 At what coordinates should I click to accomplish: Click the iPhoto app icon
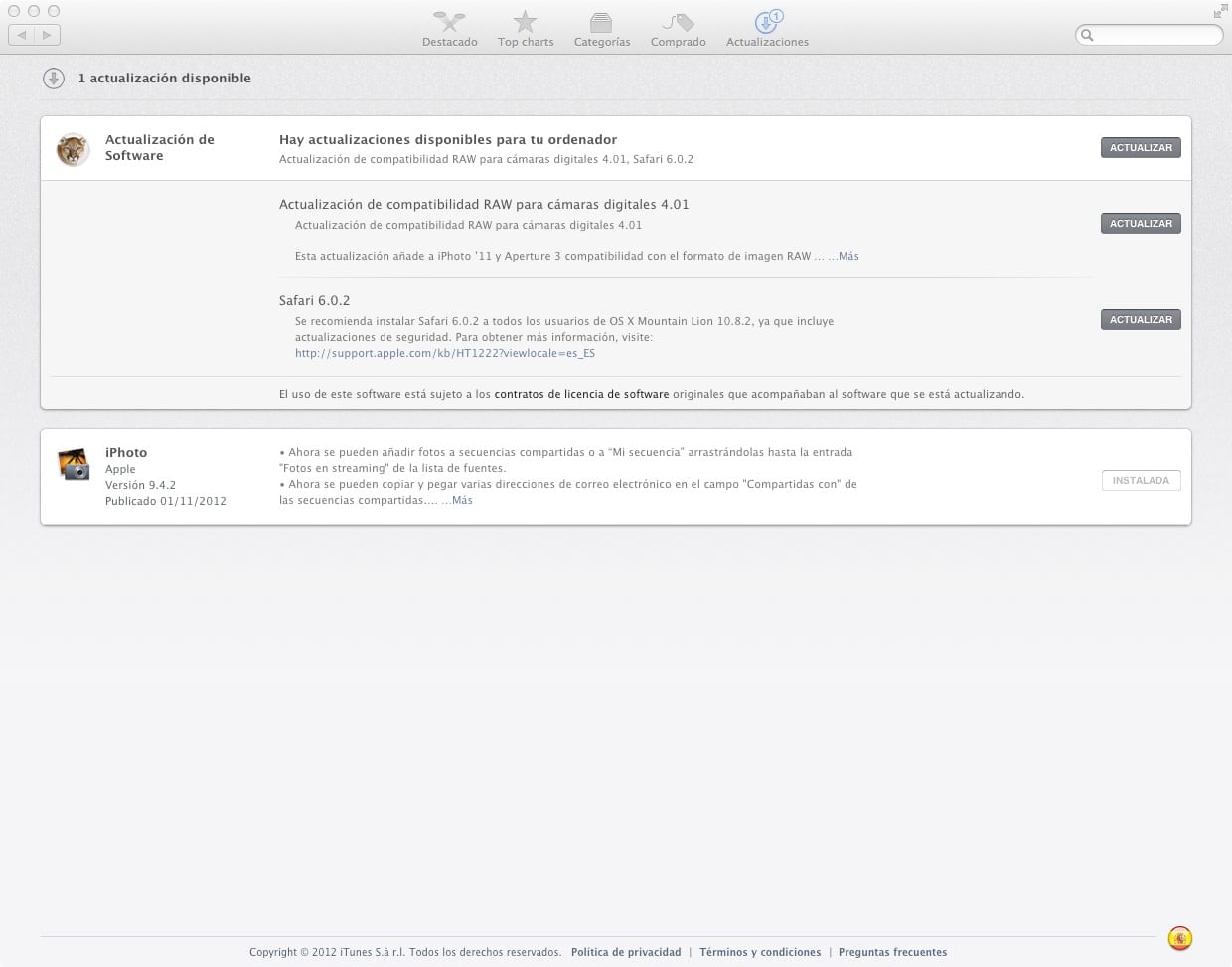[x=74, y=464]
